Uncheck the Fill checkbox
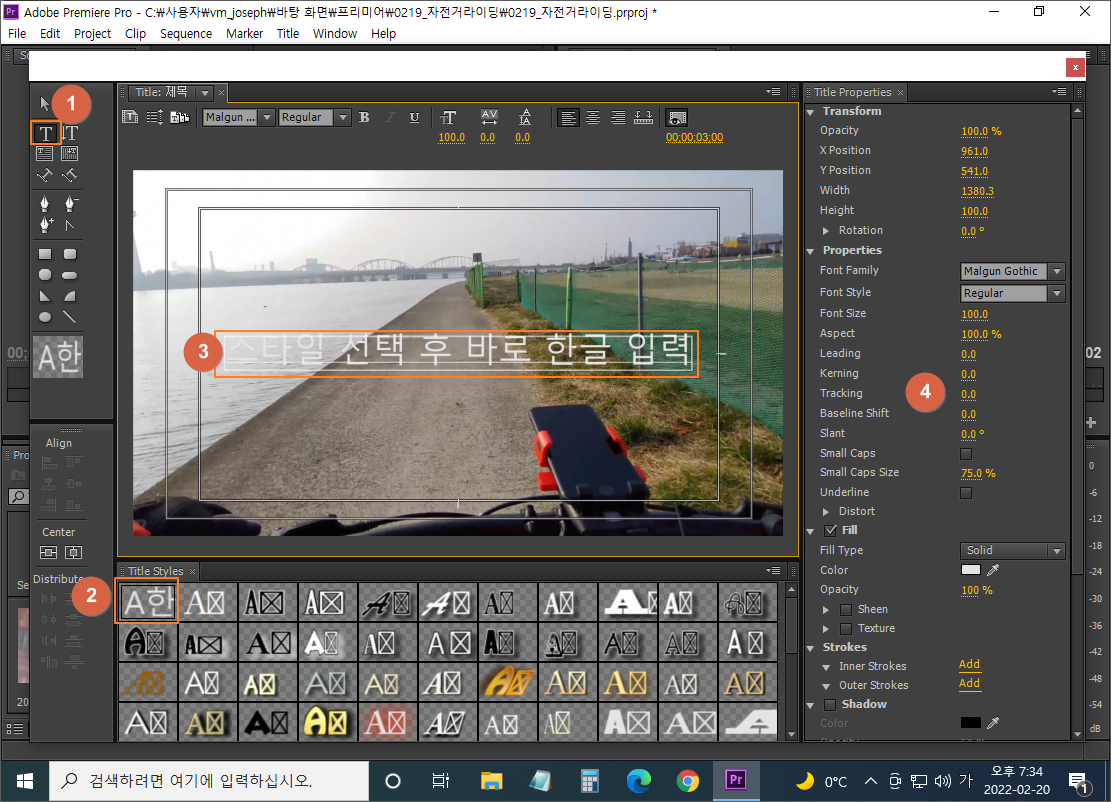1111x802 pixels. tap(830, 530)
